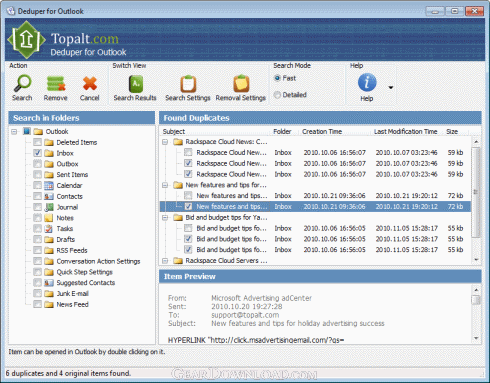Click the Notes folder icon
Screen dimensions: 490x383
49,218
